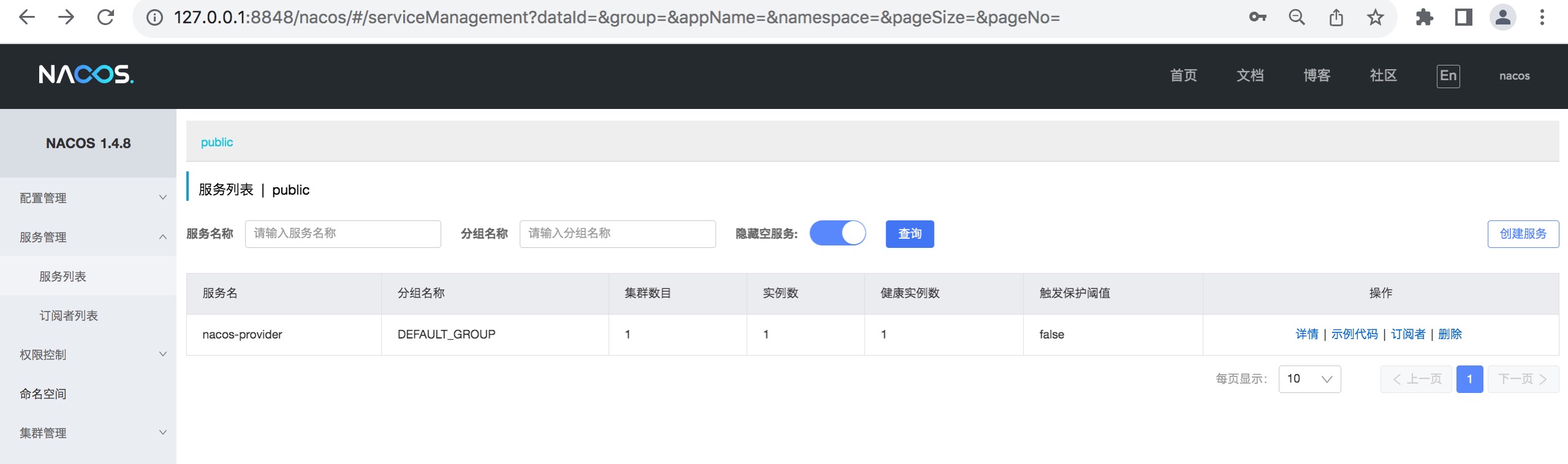The height and width of the screenshot is (464, 1568).
Task: Click the NACOS 1.4.8 version label
Action: click(x=88, y=143)
